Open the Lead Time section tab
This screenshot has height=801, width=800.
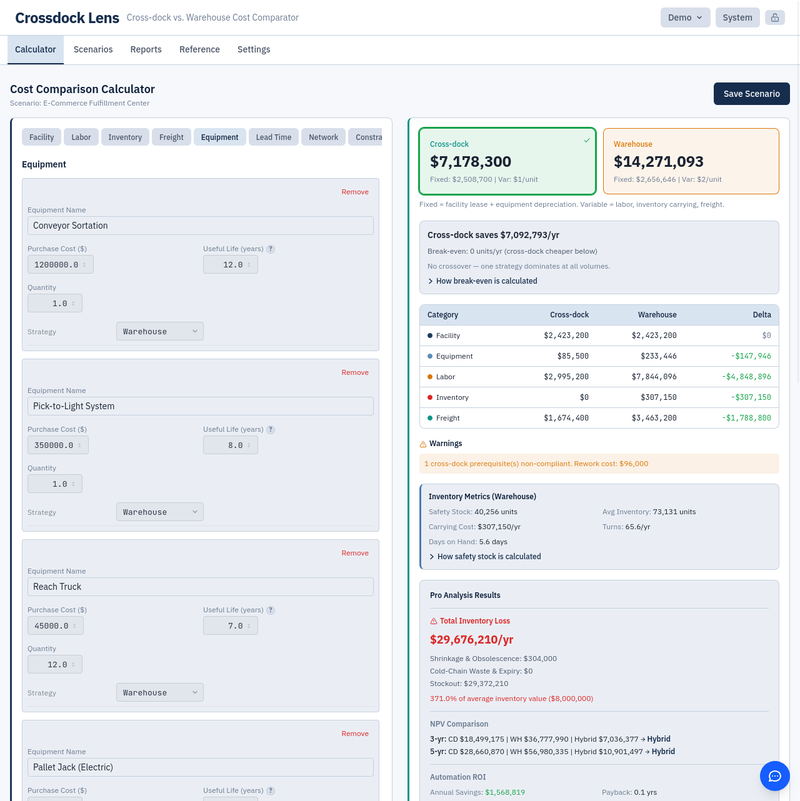click(273, 137)
